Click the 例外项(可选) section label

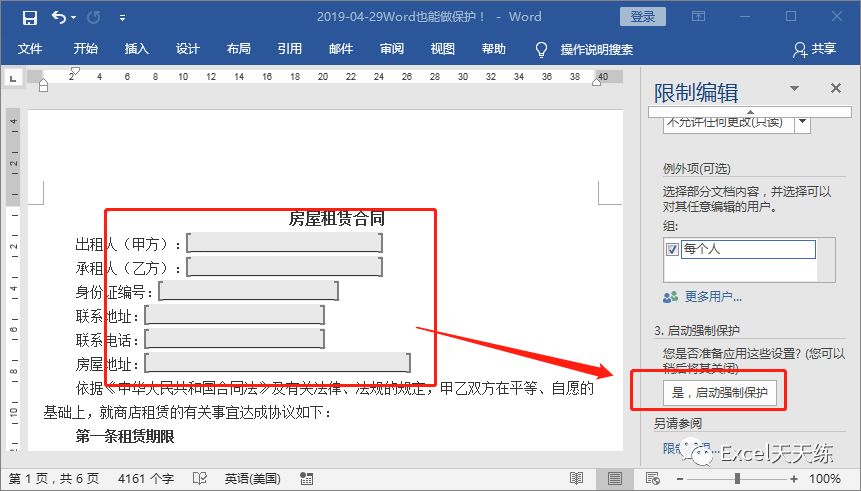[x=696, y=169]
